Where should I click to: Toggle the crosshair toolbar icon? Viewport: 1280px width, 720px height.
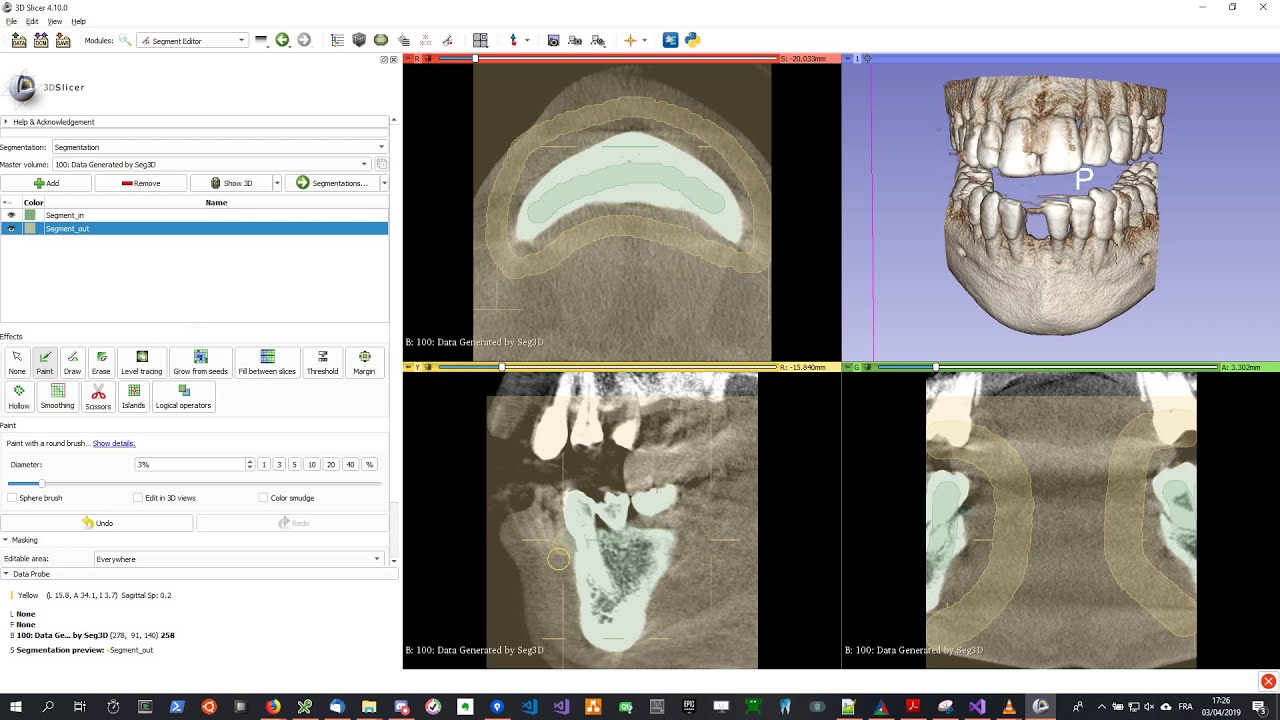[x=630, y=40]
